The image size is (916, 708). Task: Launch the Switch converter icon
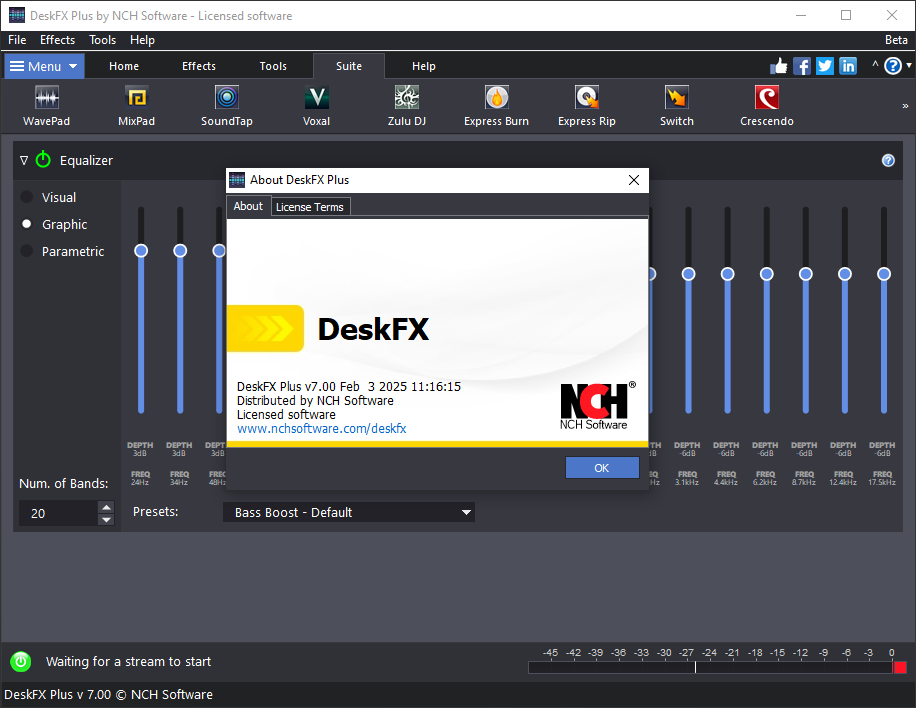click(x=676, y=106)
